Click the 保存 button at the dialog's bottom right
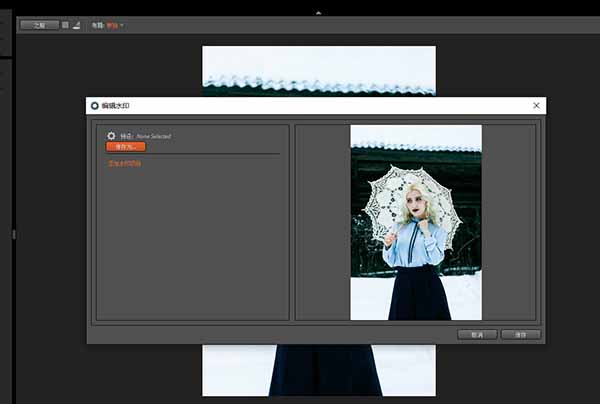The image size is (600, 404). (x=520, y=334)
